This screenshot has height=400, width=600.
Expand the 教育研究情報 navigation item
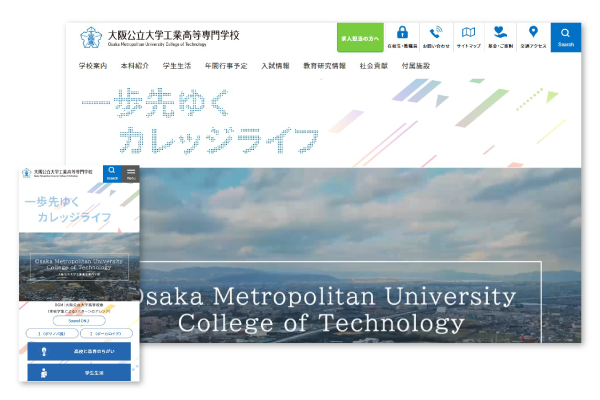324,65
